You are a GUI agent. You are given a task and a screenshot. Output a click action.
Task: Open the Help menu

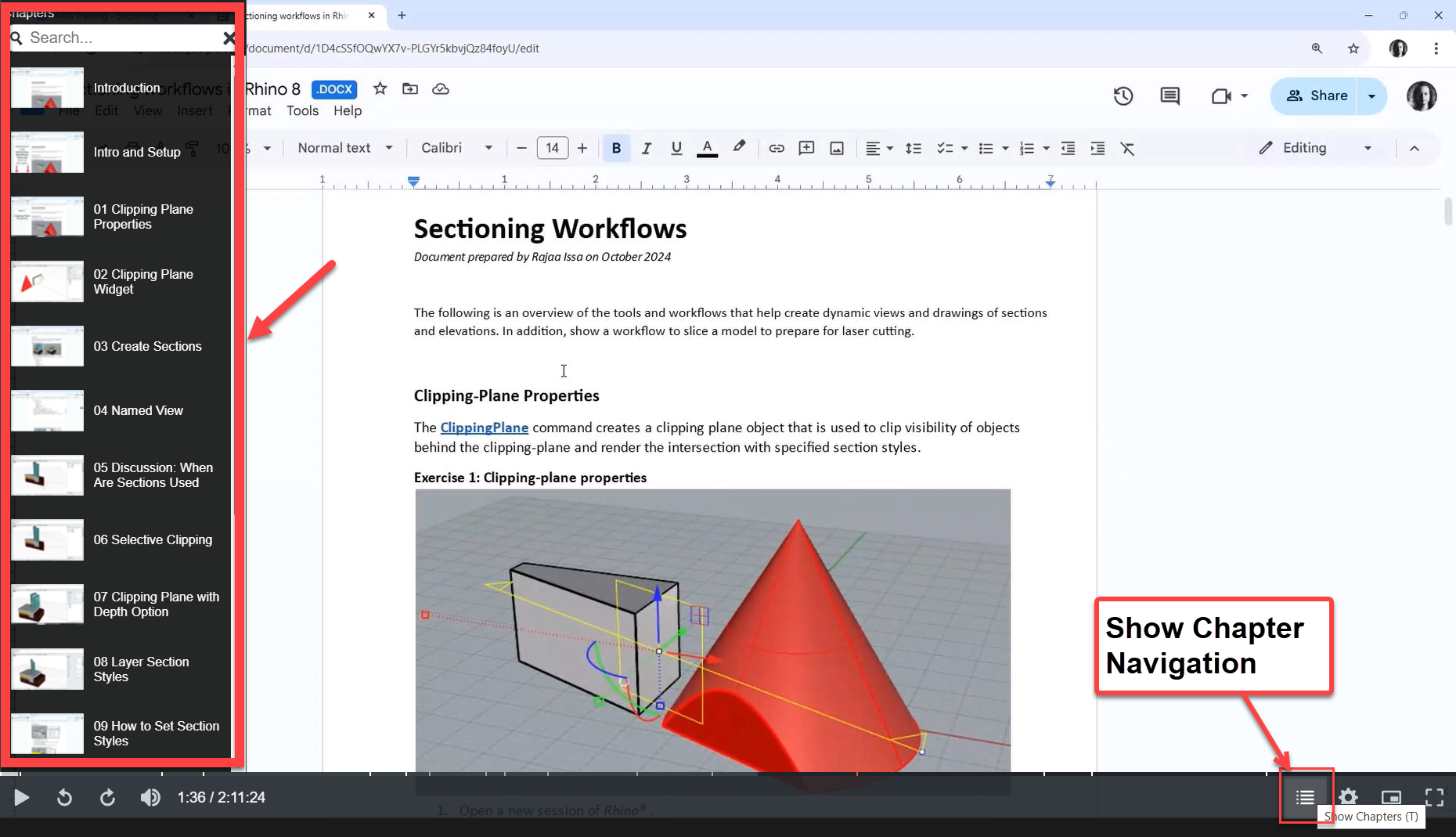pyautogui.click(x=348, y=110)
